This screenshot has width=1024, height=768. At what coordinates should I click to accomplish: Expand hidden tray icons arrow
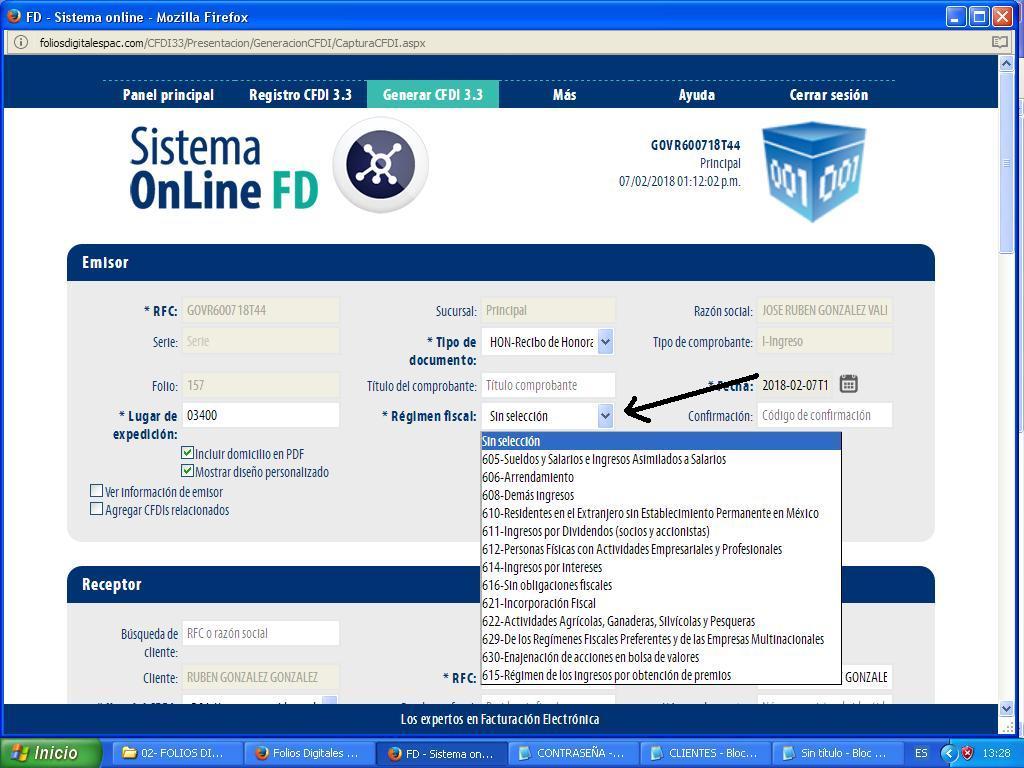949,753
